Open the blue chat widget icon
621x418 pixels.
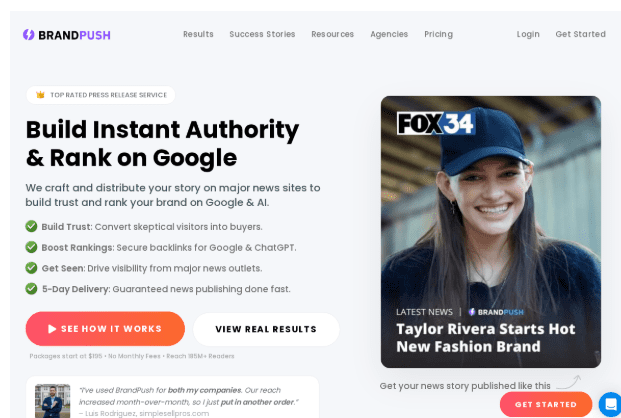point(610,404)
